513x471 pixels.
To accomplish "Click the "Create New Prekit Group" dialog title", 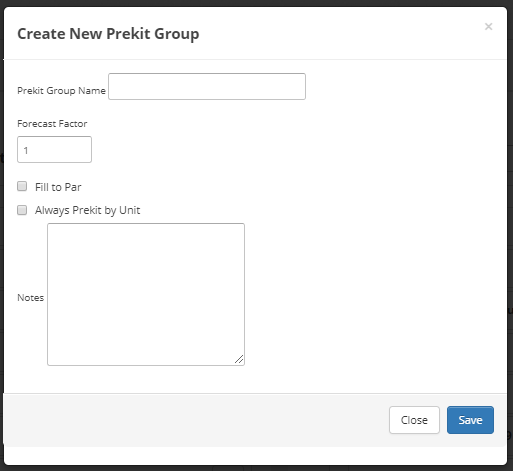I will pyautogui.click(x=108, y=34).
